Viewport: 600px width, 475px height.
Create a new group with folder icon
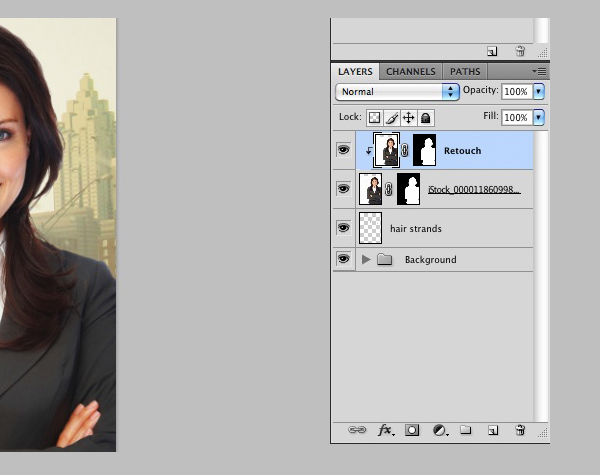(465, 430)
